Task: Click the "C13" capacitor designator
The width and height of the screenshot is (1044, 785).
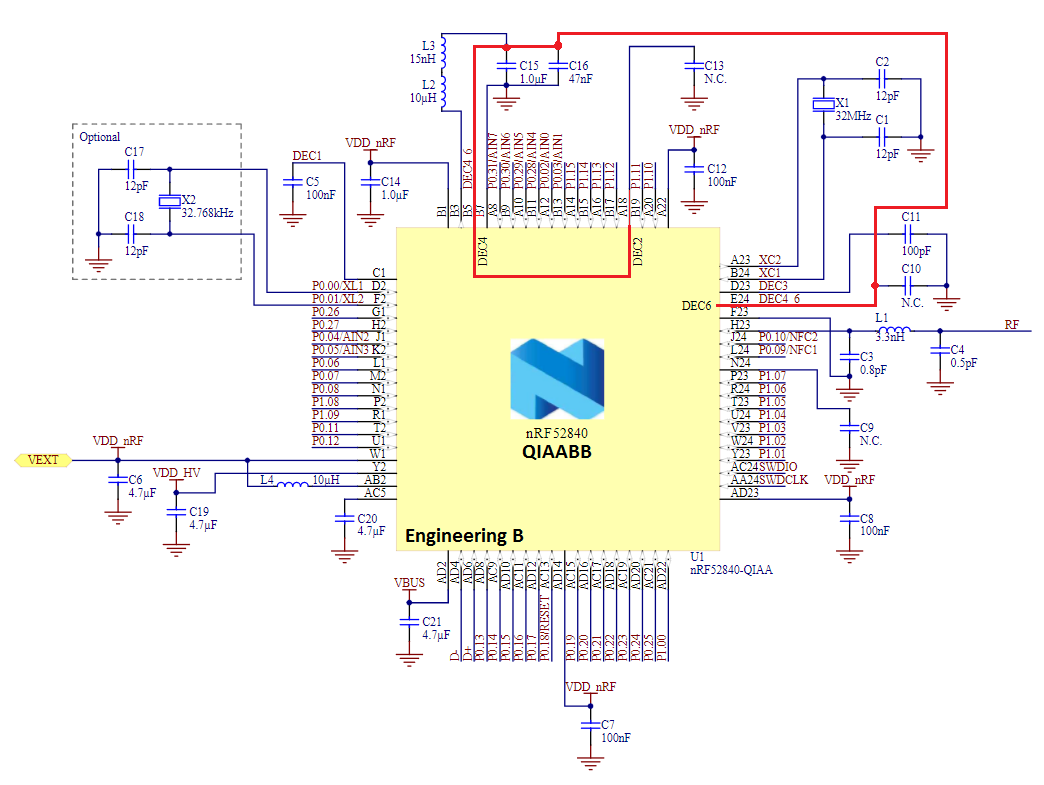Action: 714,65
